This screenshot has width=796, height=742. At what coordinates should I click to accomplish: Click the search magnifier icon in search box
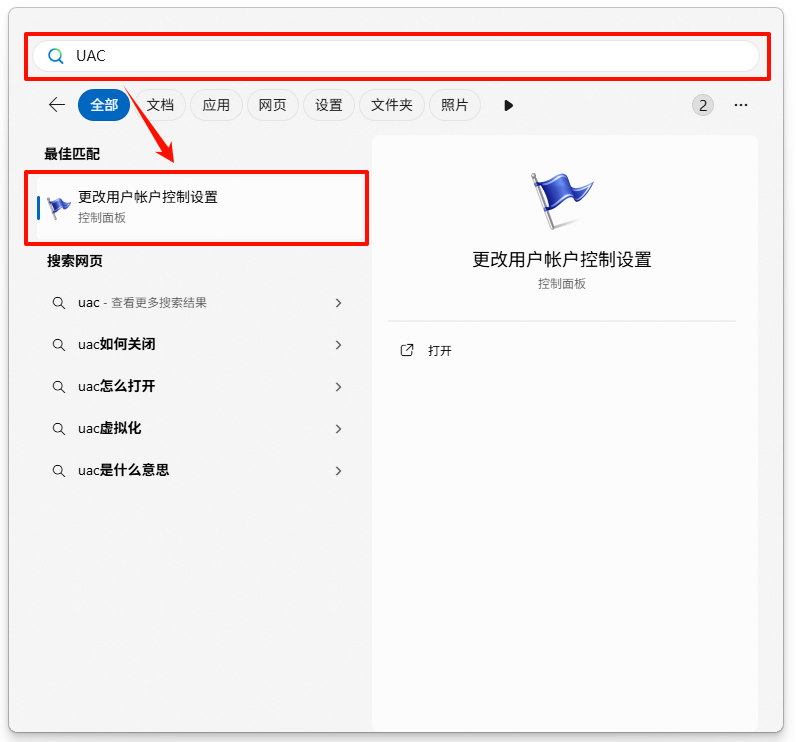[x=55, y=56]
